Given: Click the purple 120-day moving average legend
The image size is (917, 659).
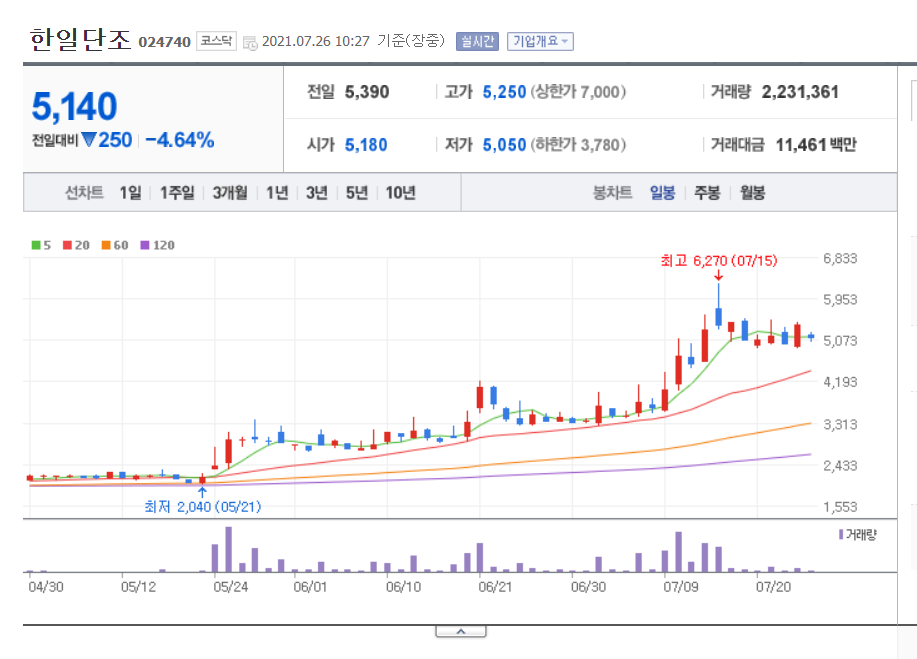Looking at the screenshot, I should [x=157, y=245].
